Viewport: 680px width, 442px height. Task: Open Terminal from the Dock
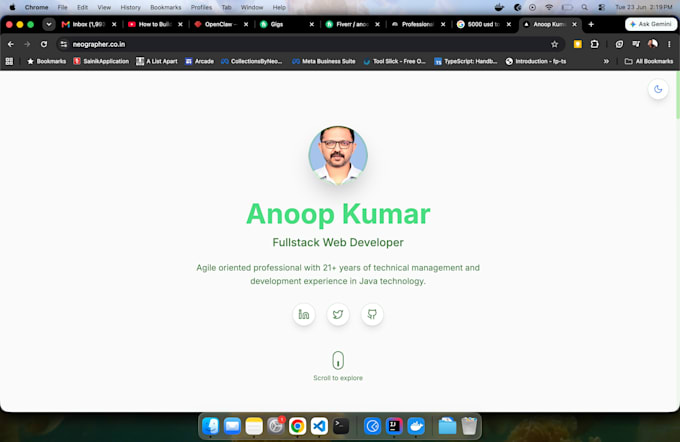341,426
